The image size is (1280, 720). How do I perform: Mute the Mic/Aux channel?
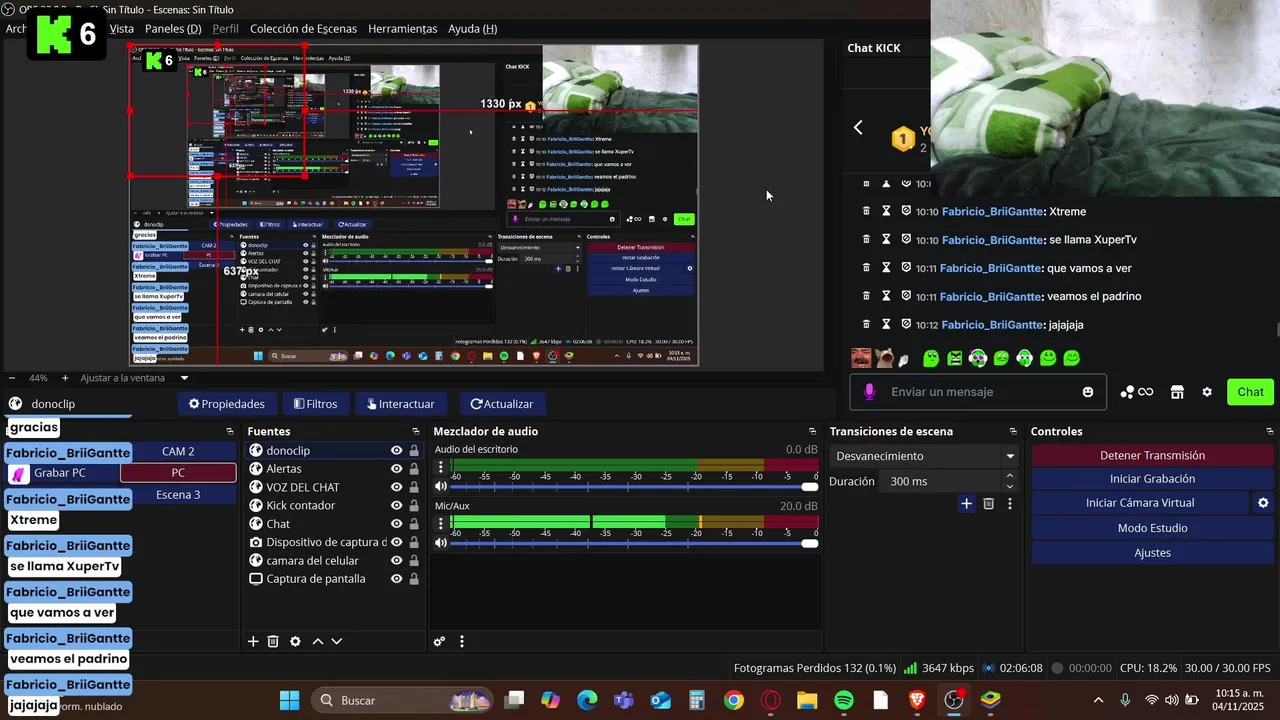pos(441,543)
